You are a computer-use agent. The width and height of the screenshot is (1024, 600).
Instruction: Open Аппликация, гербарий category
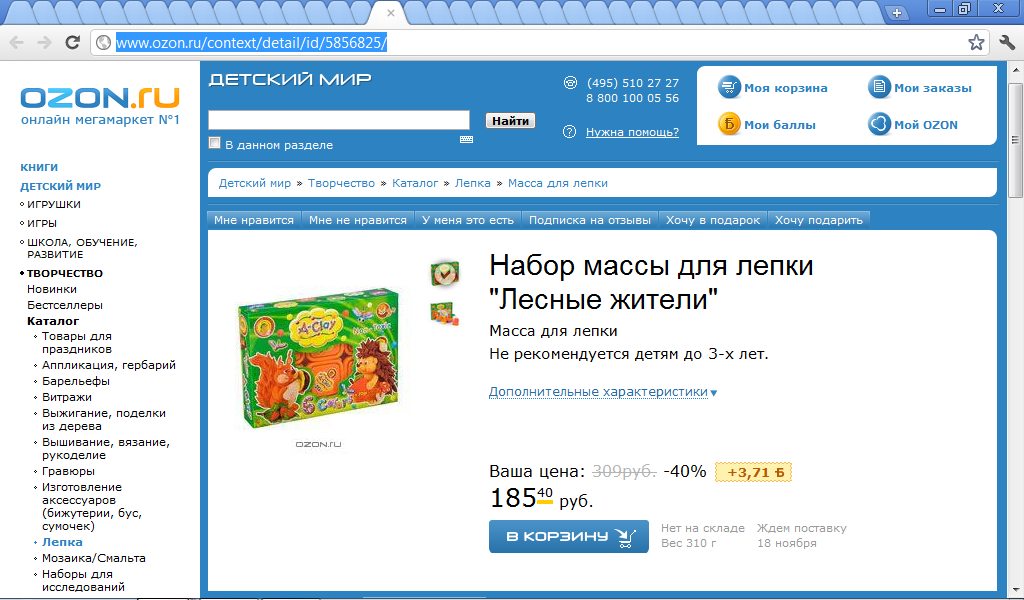point(109,365)
